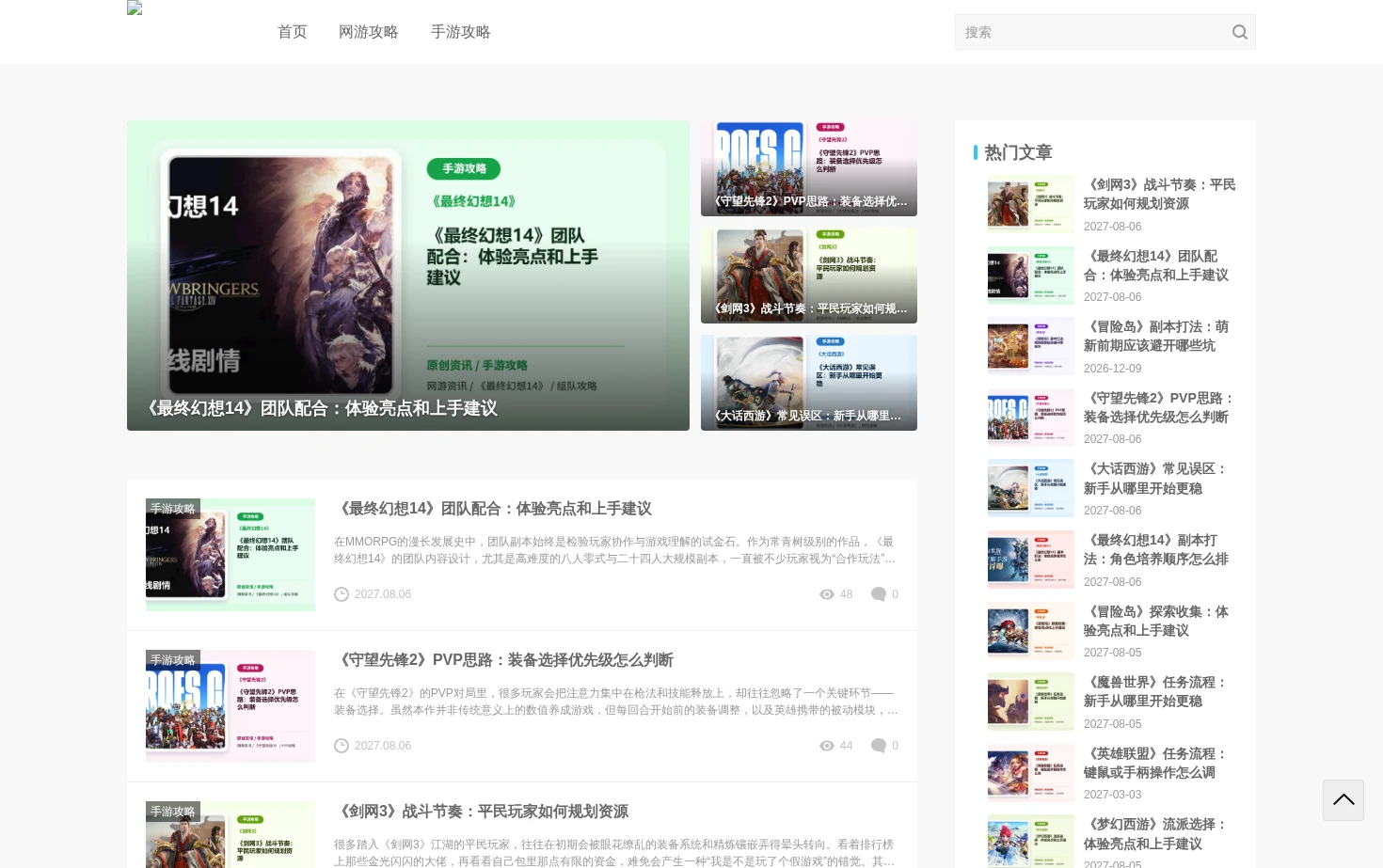Screen dimensions: 1383x868
Task: Click 手游攻略 tag on the 守望先锋2 thumbnail
Action: tap(173, 660)
